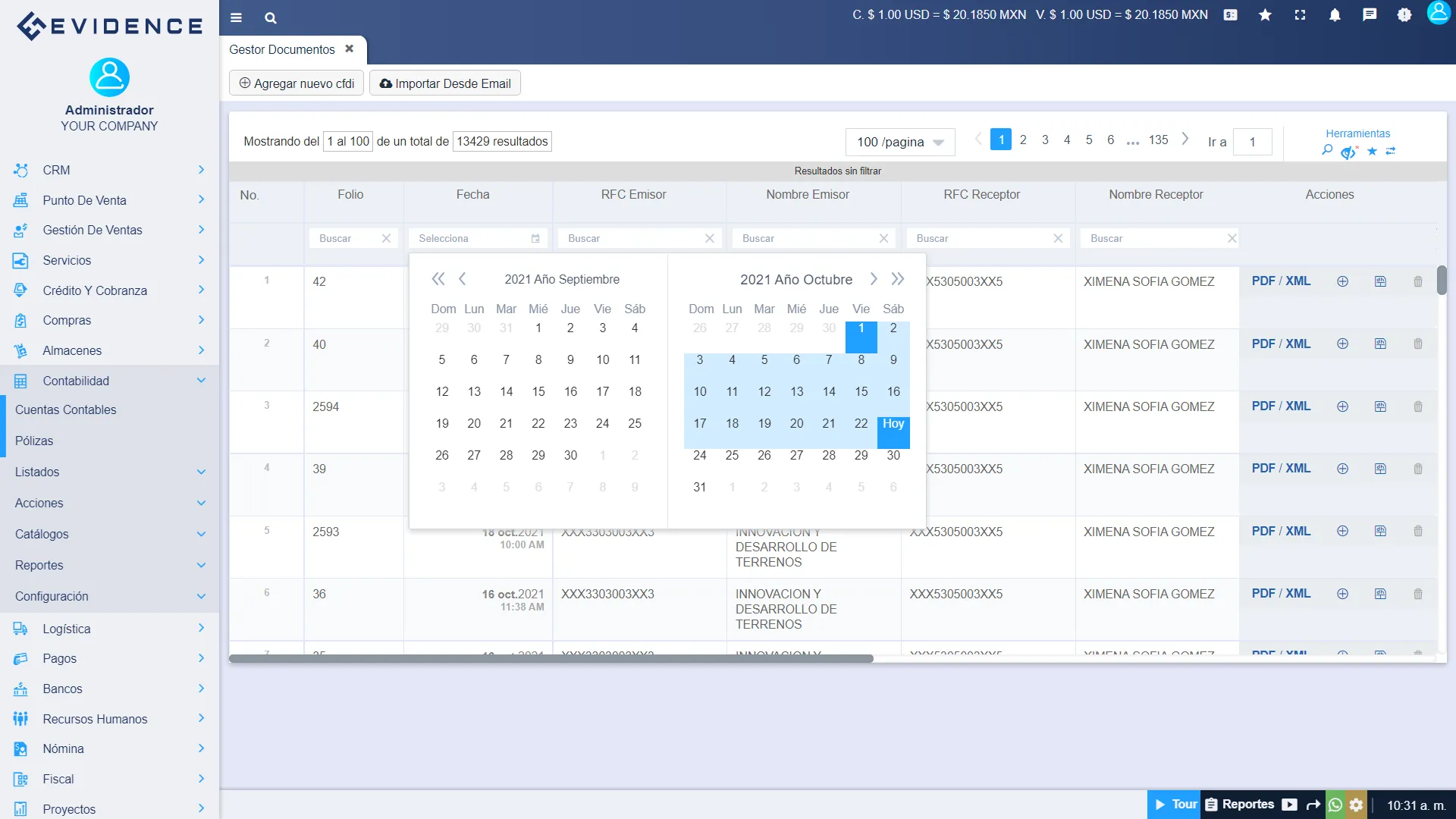
Task: Open the 100 /pagina dropdown
Action: [900, 142]
